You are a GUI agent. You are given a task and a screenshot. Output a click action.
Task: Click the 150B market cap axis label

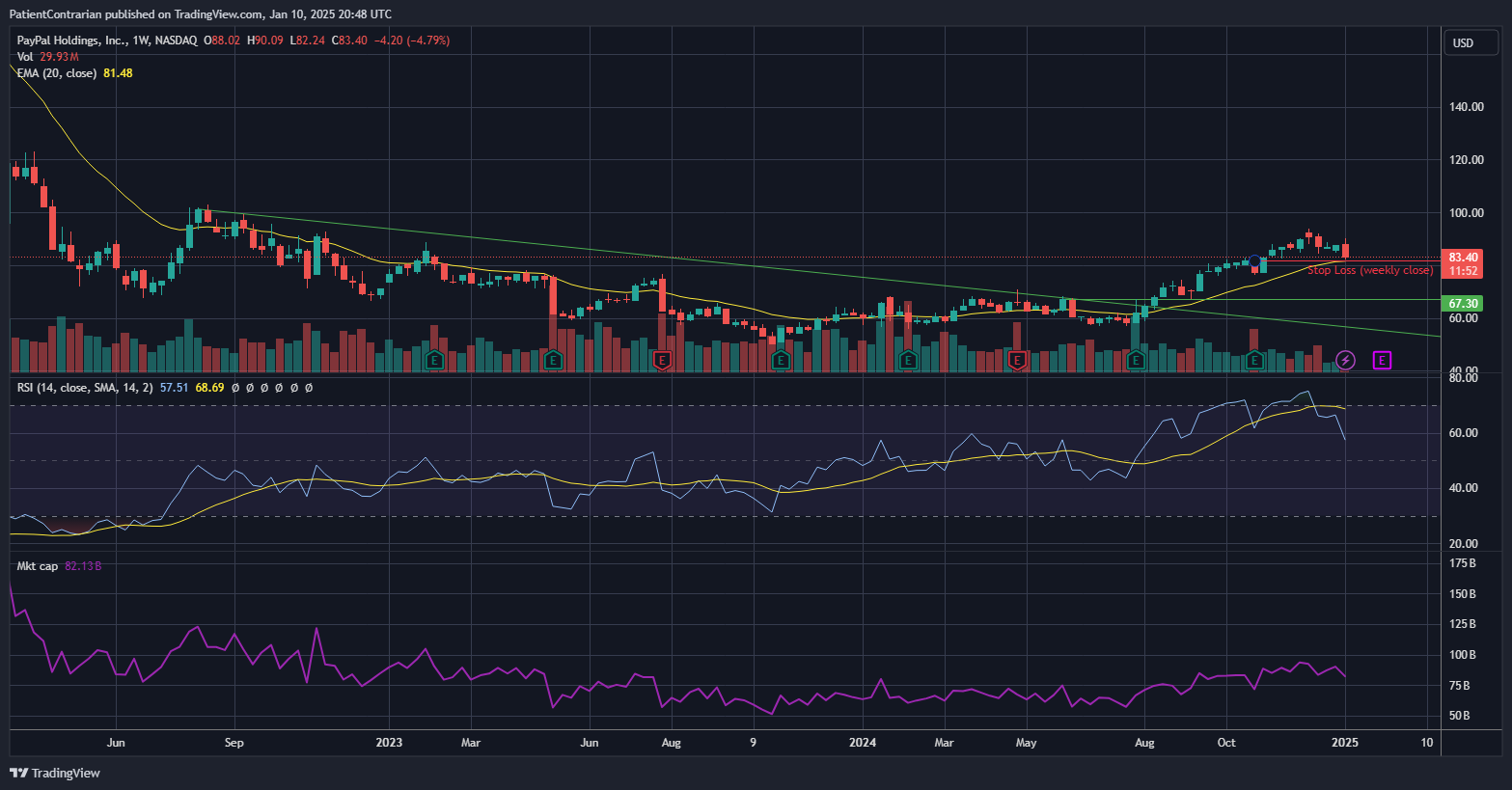1463,594
